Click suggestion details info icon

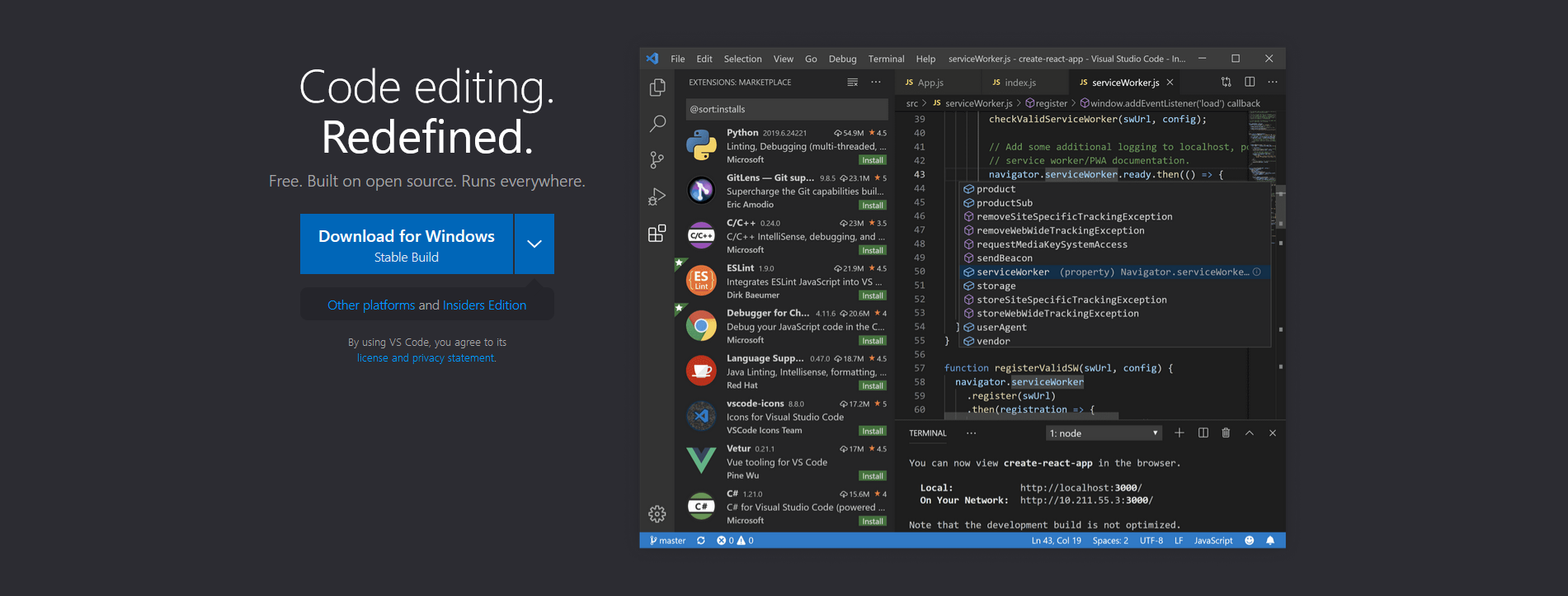(1257, 272)
